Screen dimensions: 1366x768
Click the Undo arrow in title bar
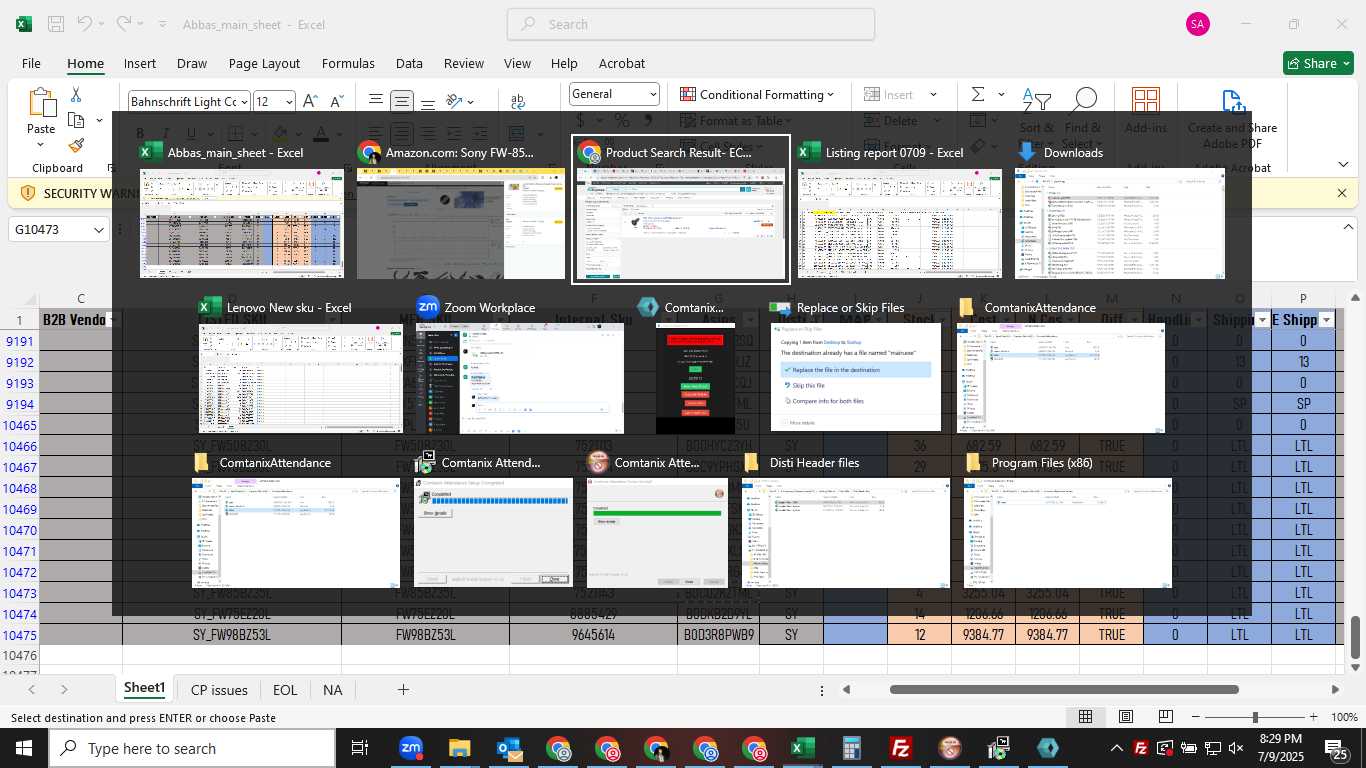pyautogui.click(x=86, y=24)
